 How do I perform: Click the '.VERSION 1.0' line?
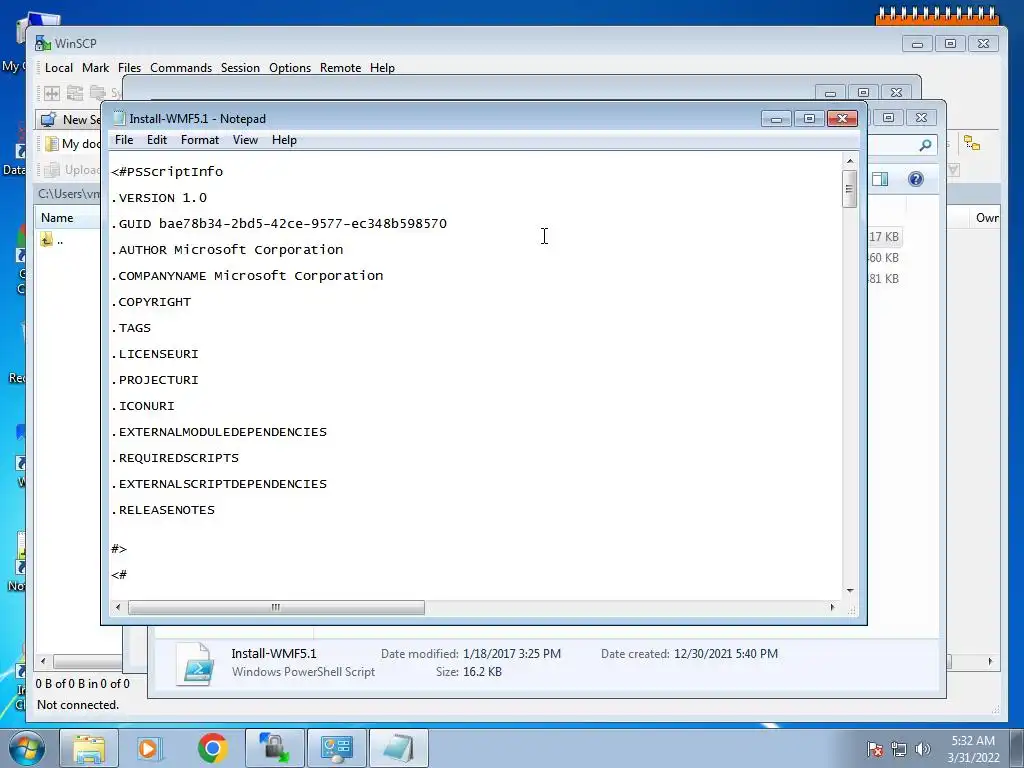coord(159,198)
